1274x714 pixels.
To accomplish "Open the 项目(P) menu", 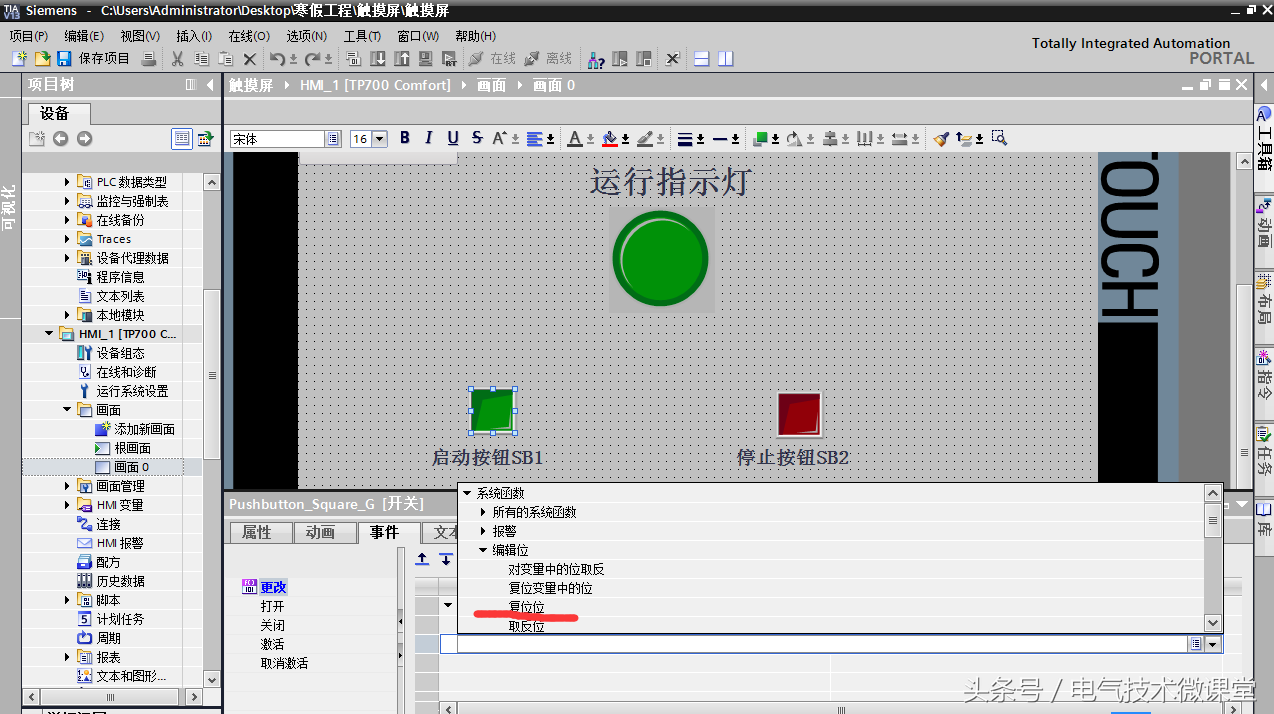I will tap(28, 36).
